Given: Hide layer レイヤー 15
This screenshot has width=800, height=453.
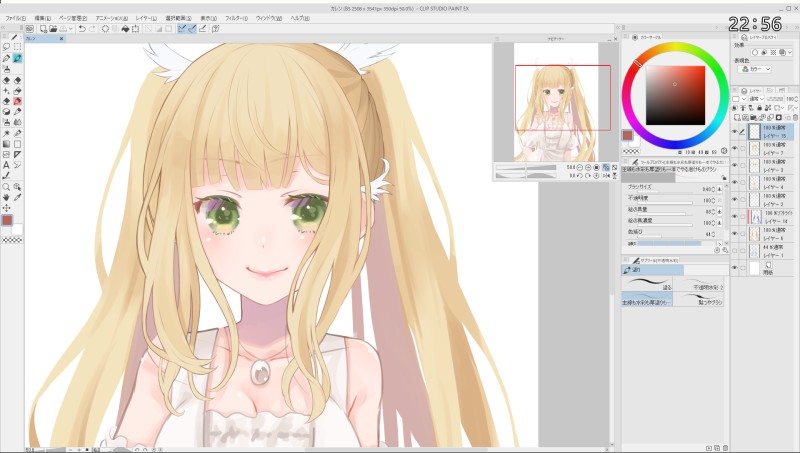Looking at the screenshot, I should (x=735, y=132).
